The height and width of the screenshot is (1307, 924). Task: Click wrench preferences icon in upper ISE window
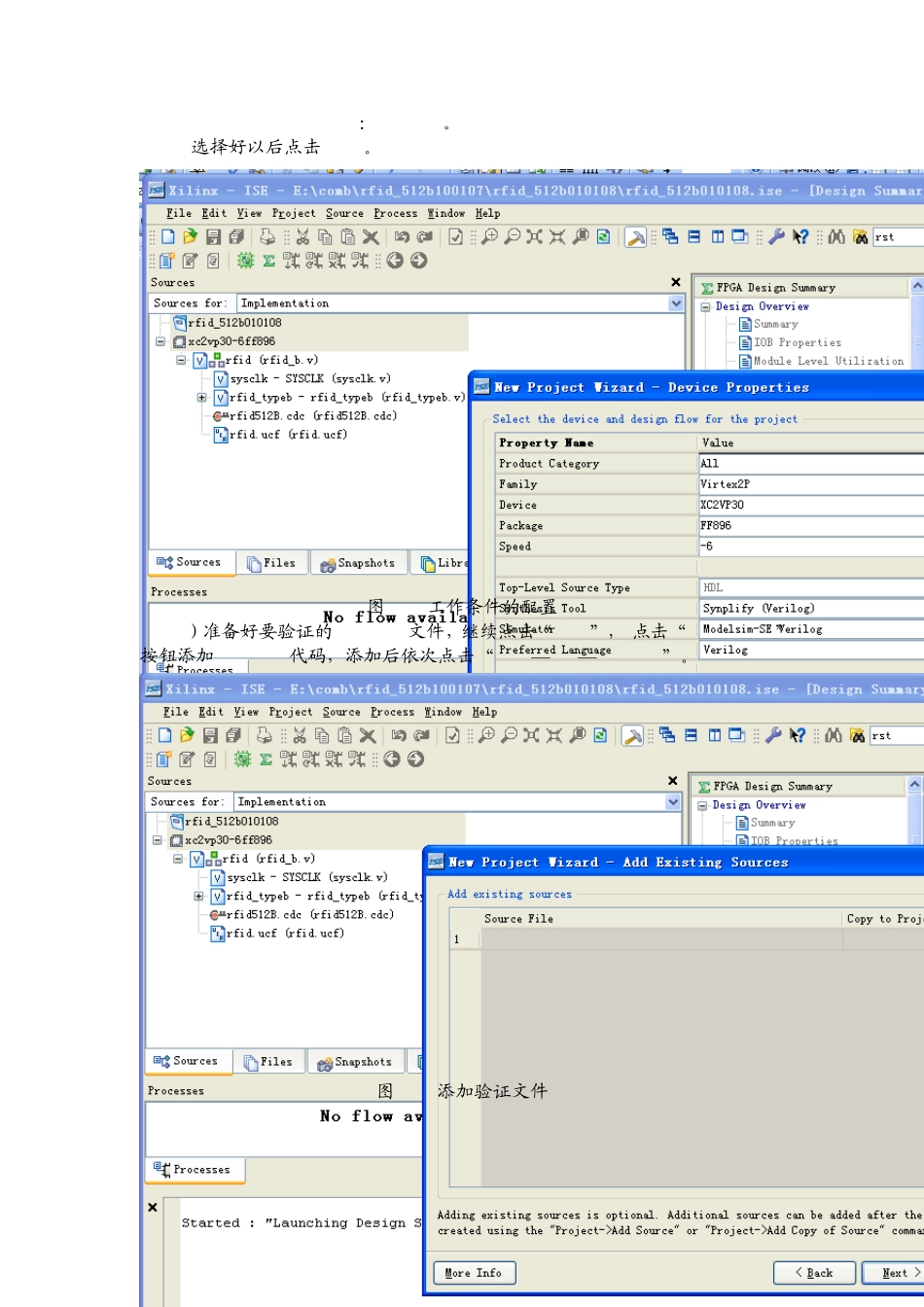[776, 236]
